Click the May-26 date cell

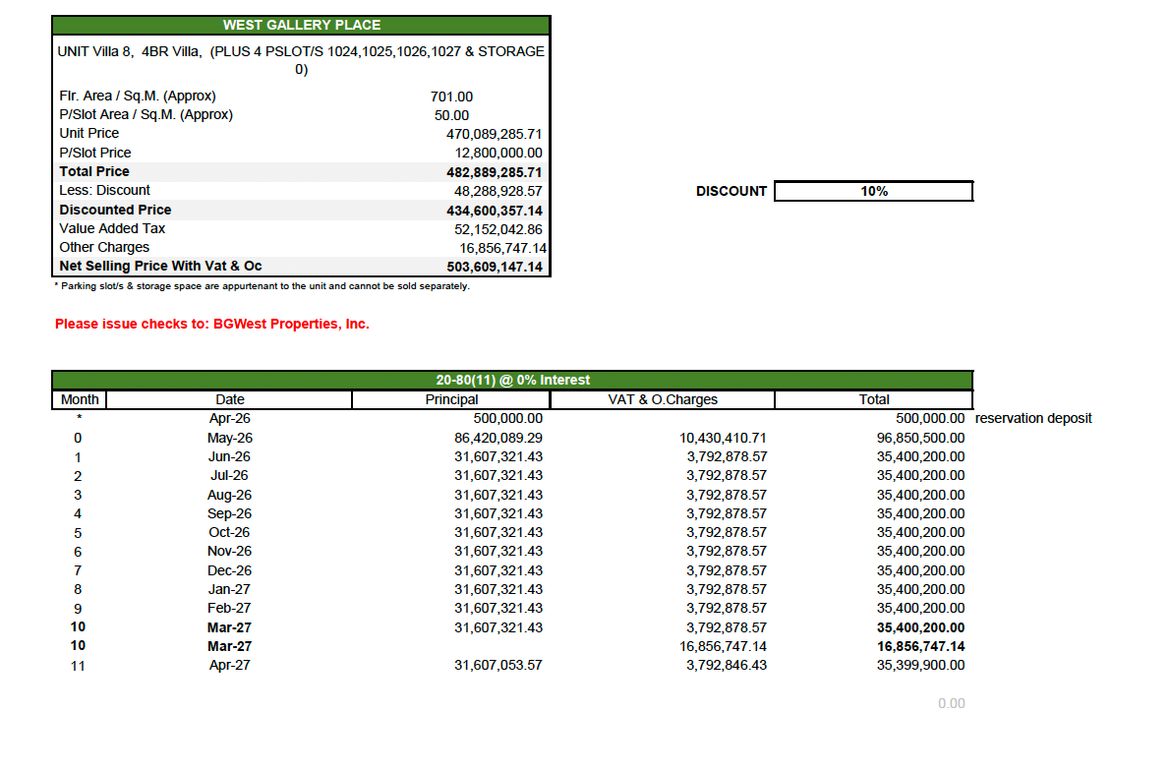230,438
